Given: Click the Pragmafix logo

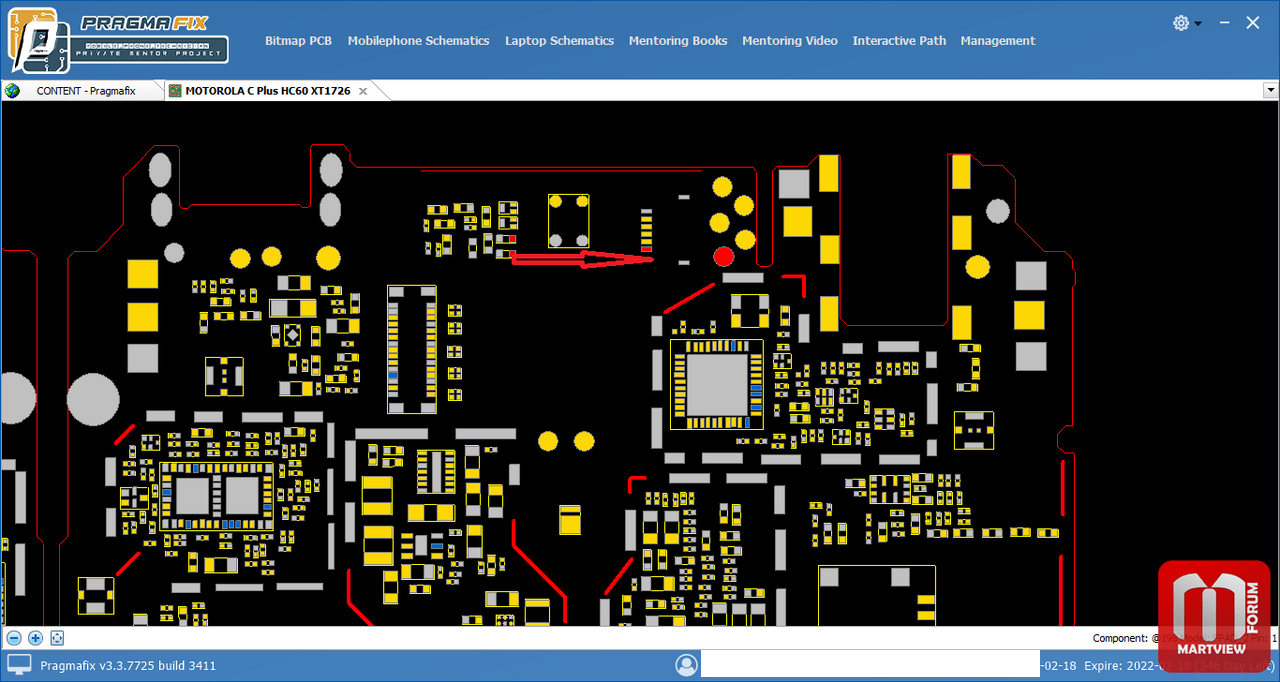Looking at the screenshot, I should [116, 40].
